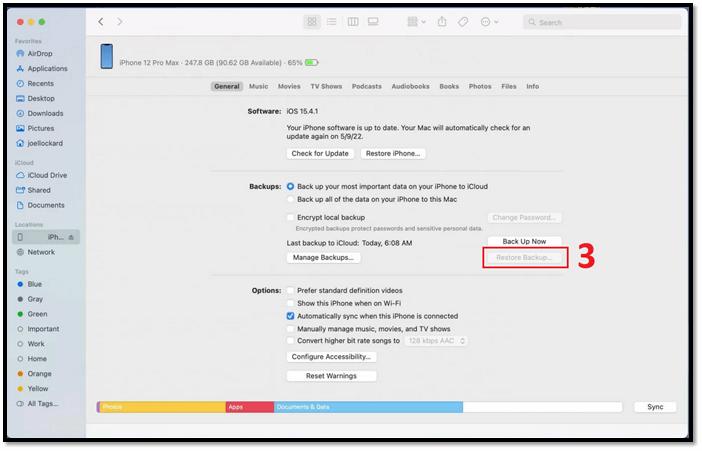Go forward with the right chevron
The height and width of the screenshot is (451, 702).
(120, 21)
